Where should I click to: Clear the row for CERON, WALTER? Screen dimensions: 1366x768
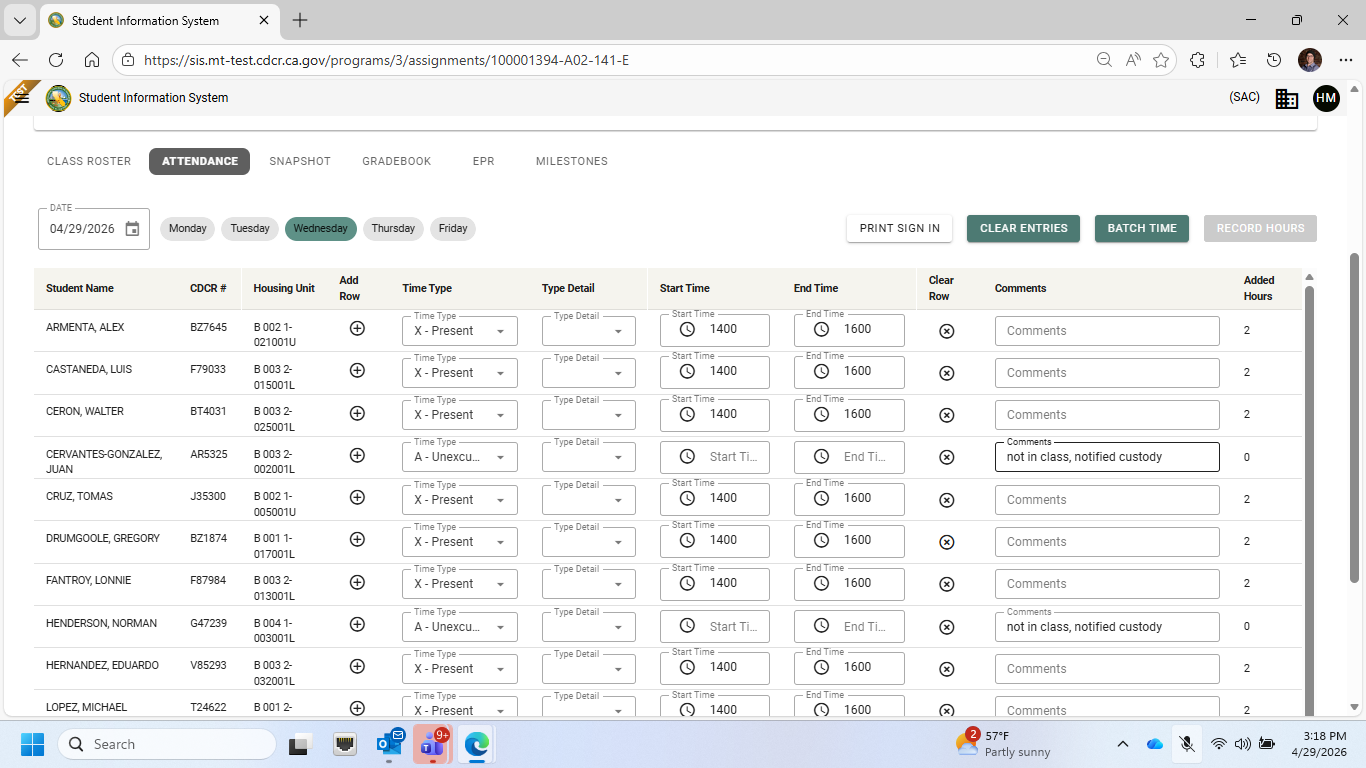(x=947, y=415)
